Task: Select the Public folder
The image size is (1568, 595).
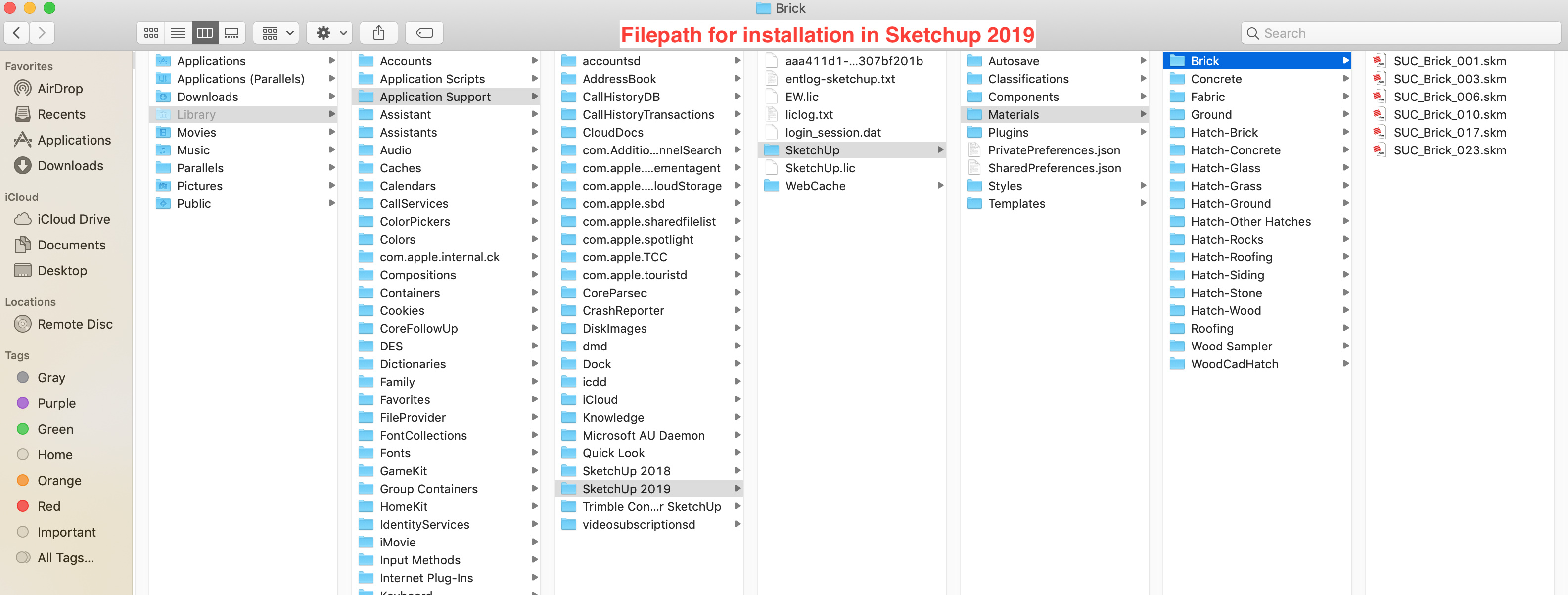Action: [243, 203]
